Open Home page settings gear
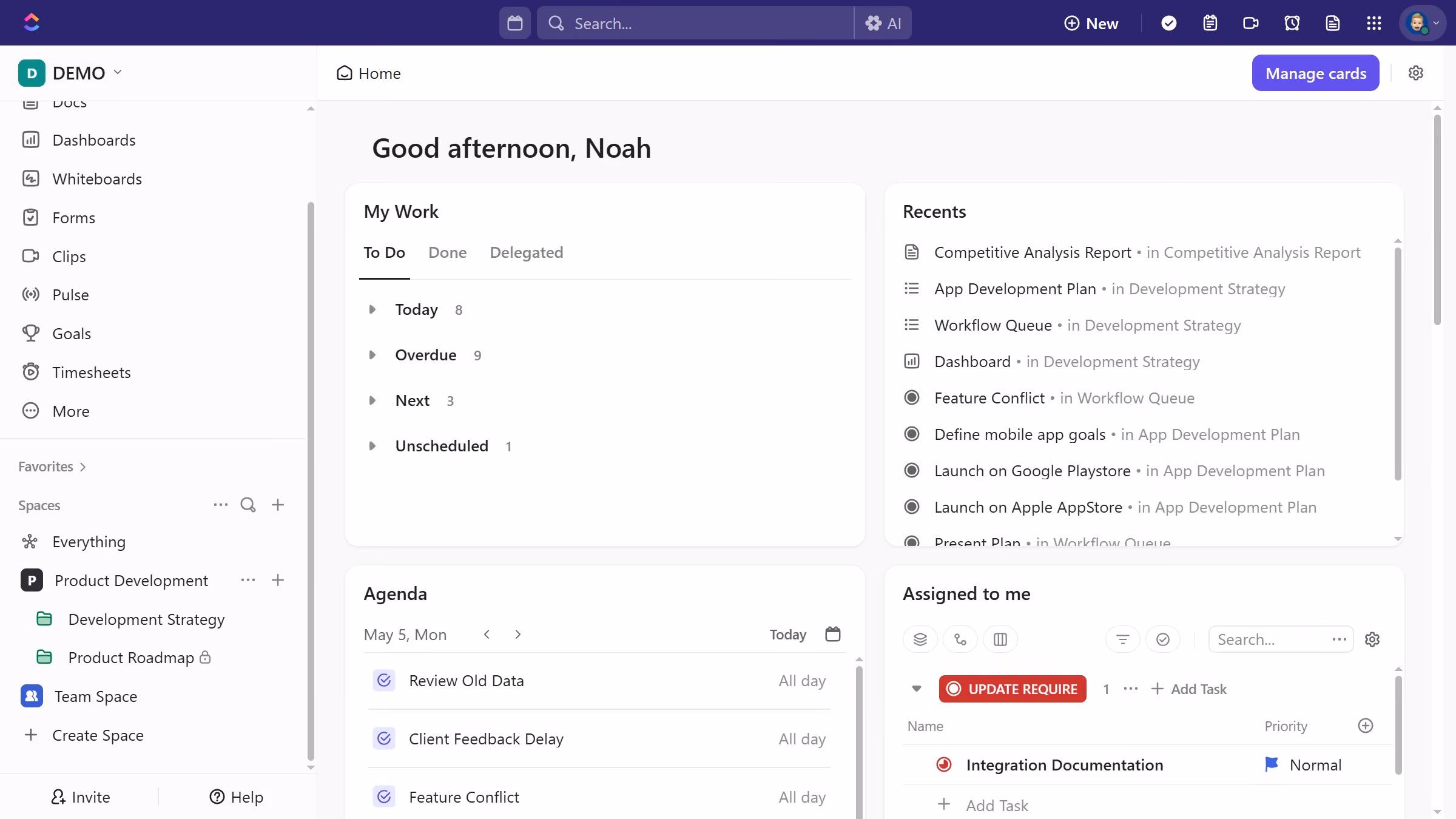Viewport: 1456px width, 819px height. coord(1416,73)
